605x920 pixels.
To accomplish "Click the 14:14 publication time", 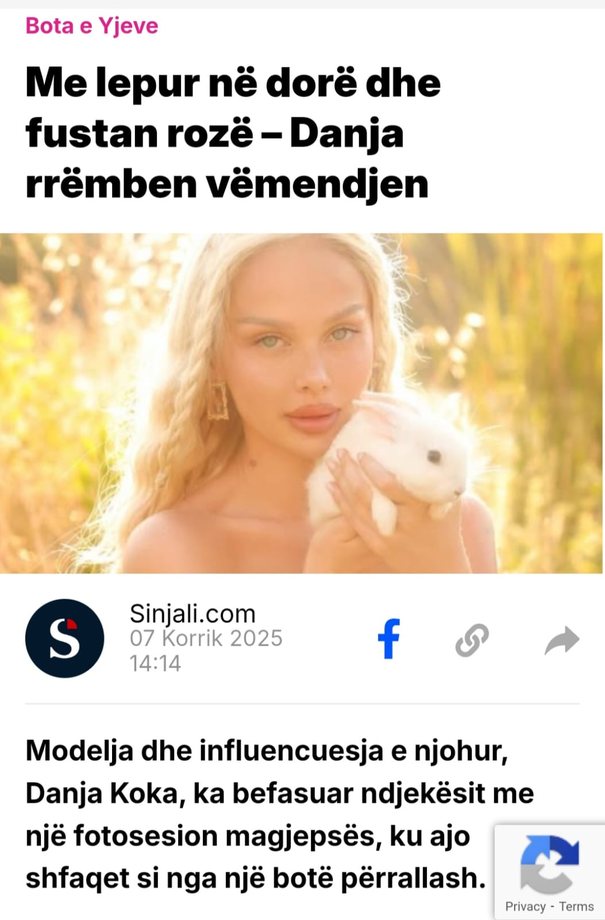I will pyautogui.click(x=155, y=664).
